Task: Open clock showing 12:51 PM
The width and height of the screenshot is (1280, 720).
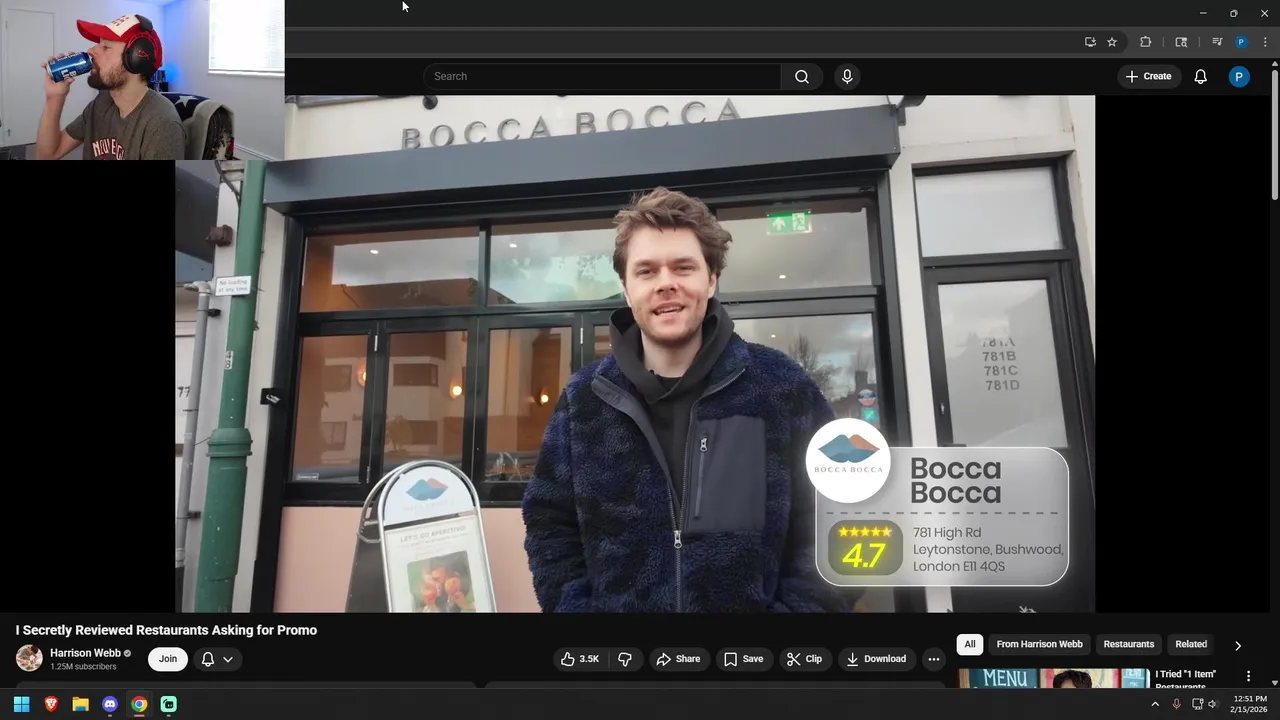Action: click(1250, 704)
